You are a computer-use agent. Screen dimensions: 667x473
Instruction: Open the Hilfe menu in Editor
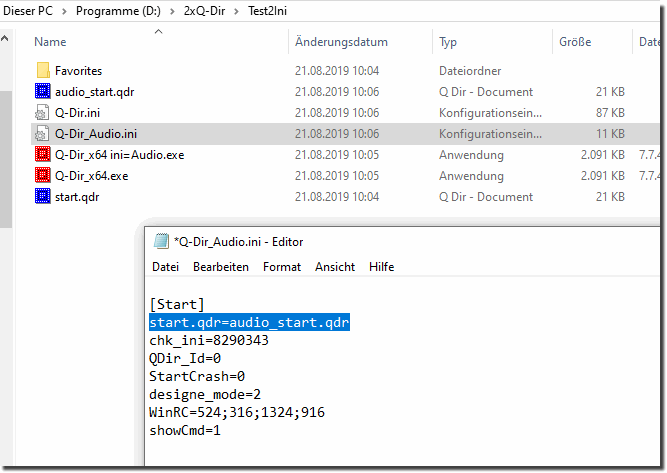pos(382,267)
